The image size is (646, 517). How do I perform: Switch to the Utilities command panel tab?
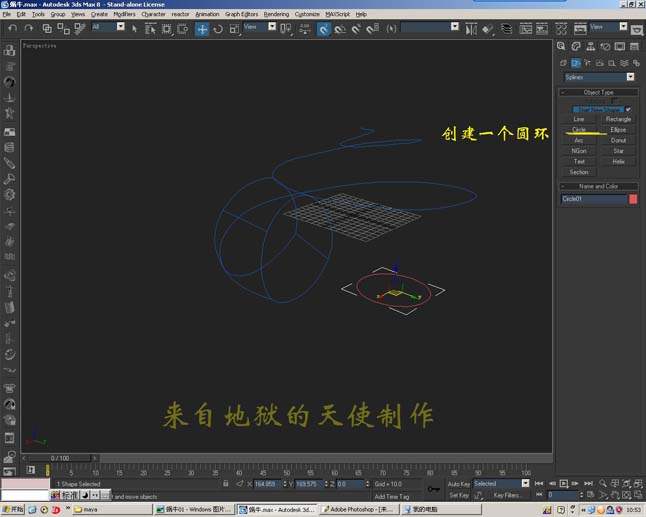click(634, 46)
